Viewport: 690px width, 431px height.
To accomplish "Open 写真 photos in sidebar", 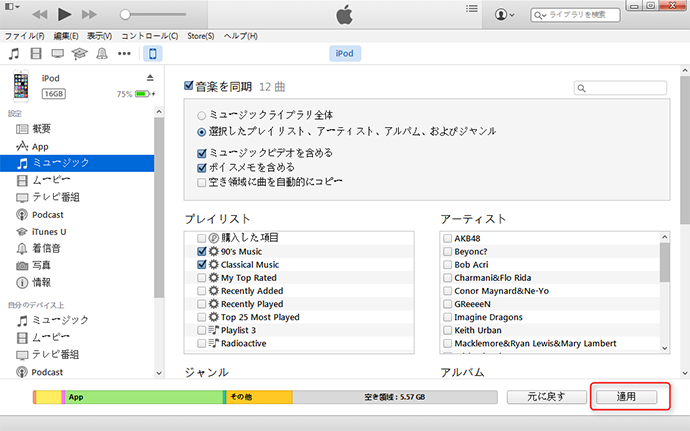I will (77, 265).
